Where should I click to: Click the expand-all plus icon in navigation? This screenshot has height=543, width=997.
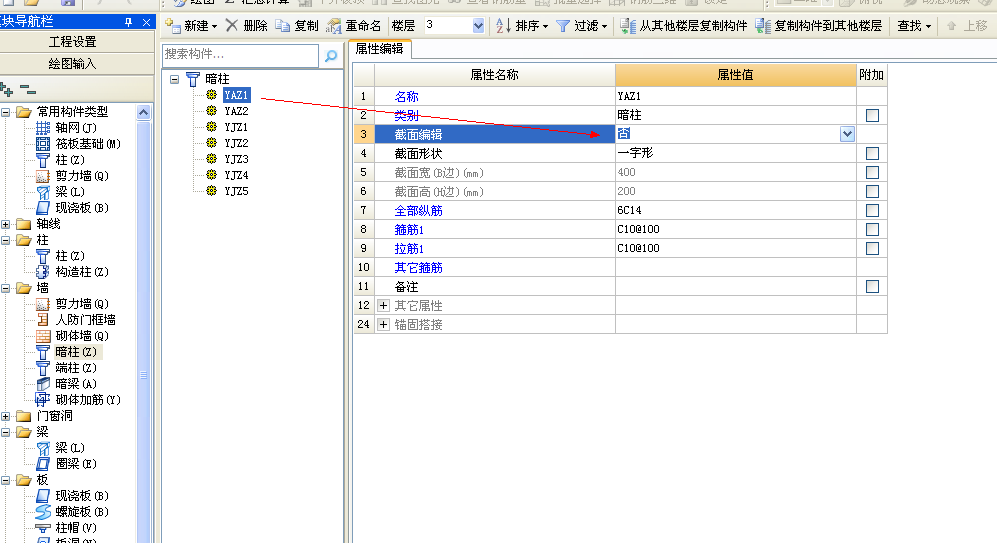[7, 89]
